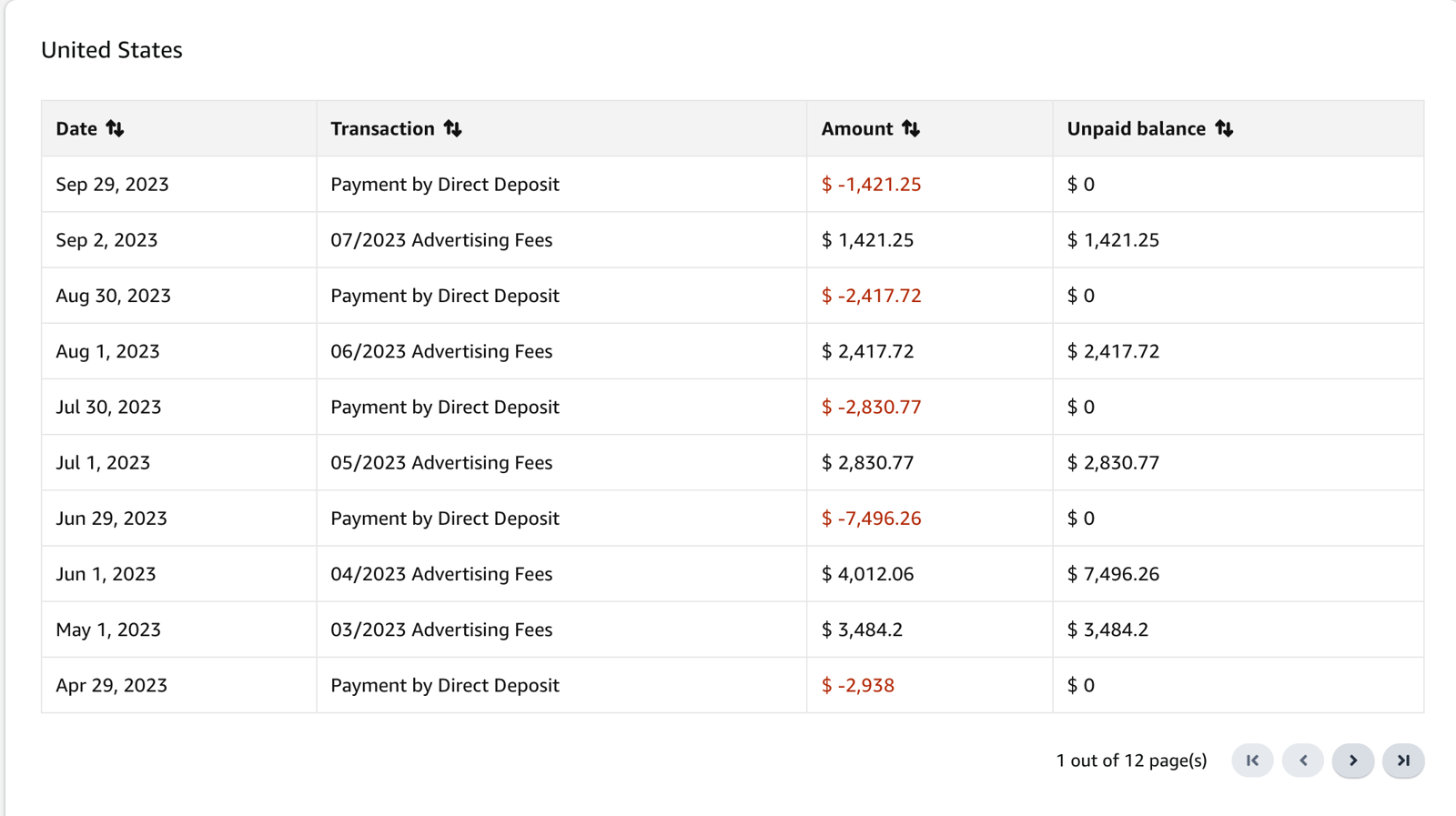Select unpaid balance $ 7,496.26
The image size is (1456, 816).
pyautogui.click(x=1113, y=574)
